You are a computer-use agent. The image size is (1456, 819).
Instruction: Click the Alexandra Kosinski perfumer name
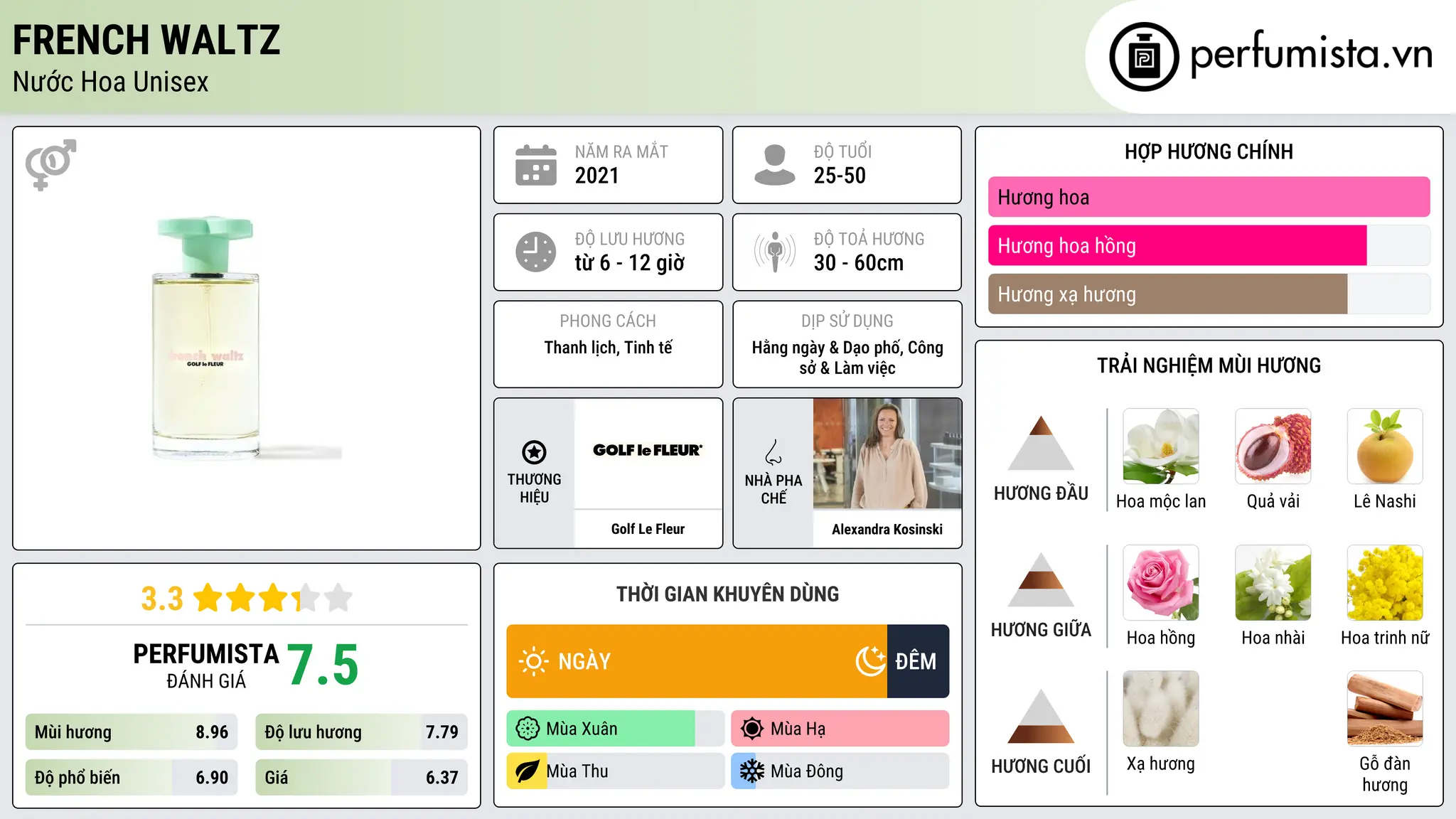887,529
